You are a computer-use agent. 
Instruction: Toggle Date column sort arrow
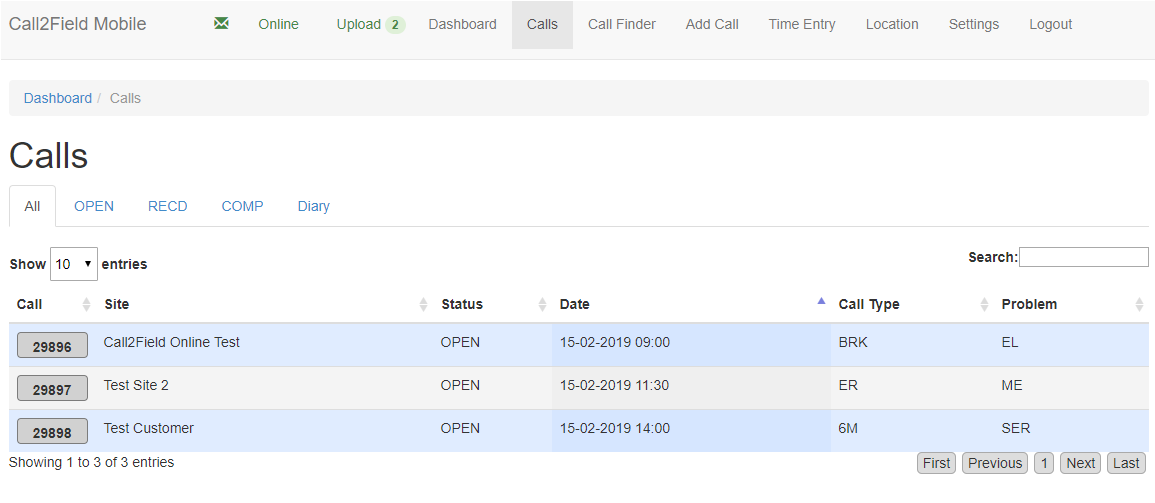[x=821, y=302]
